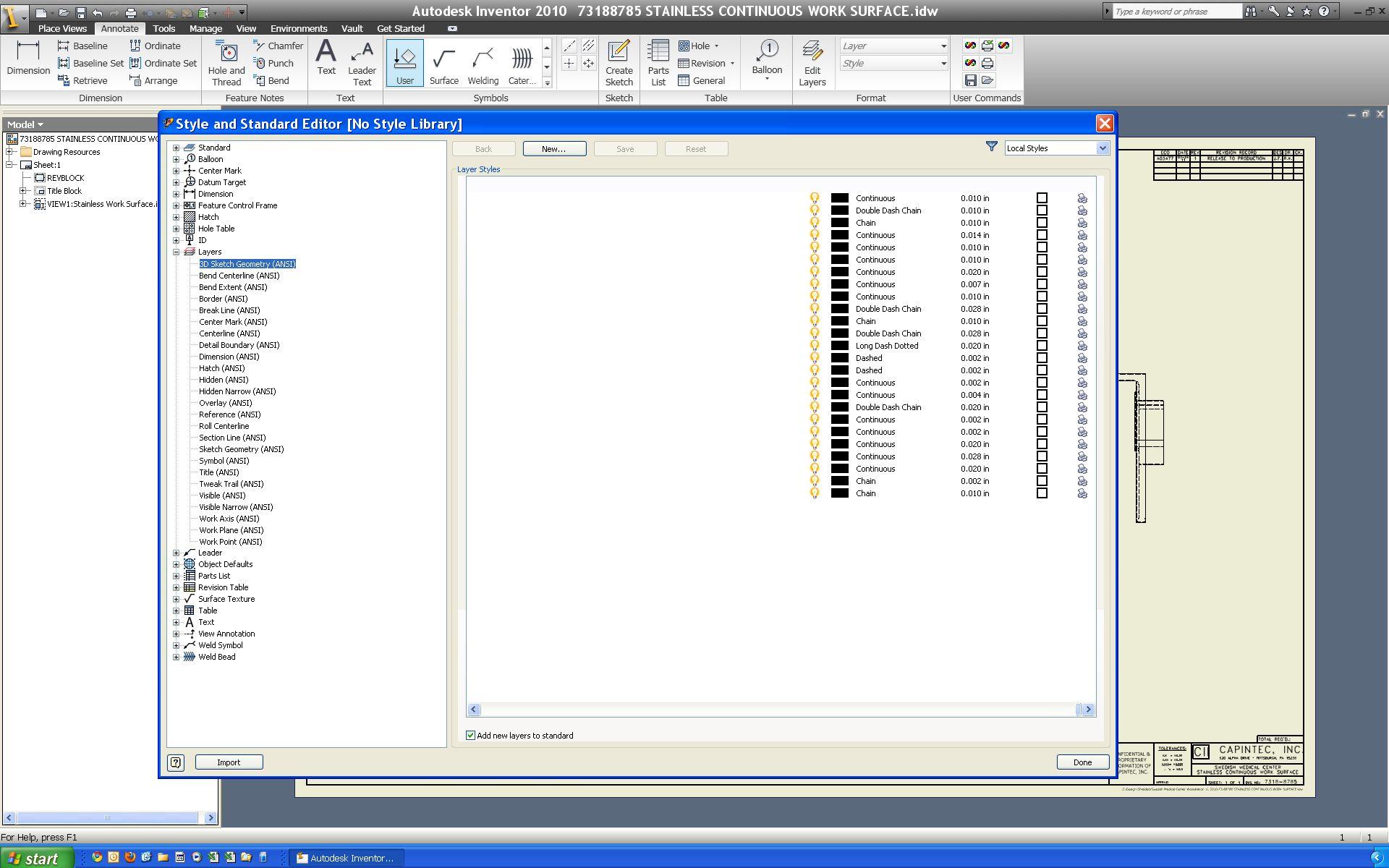Toggle the first layer's lightbulb visibility
The height and width of the screenshot is (868, 1389).
815,198
